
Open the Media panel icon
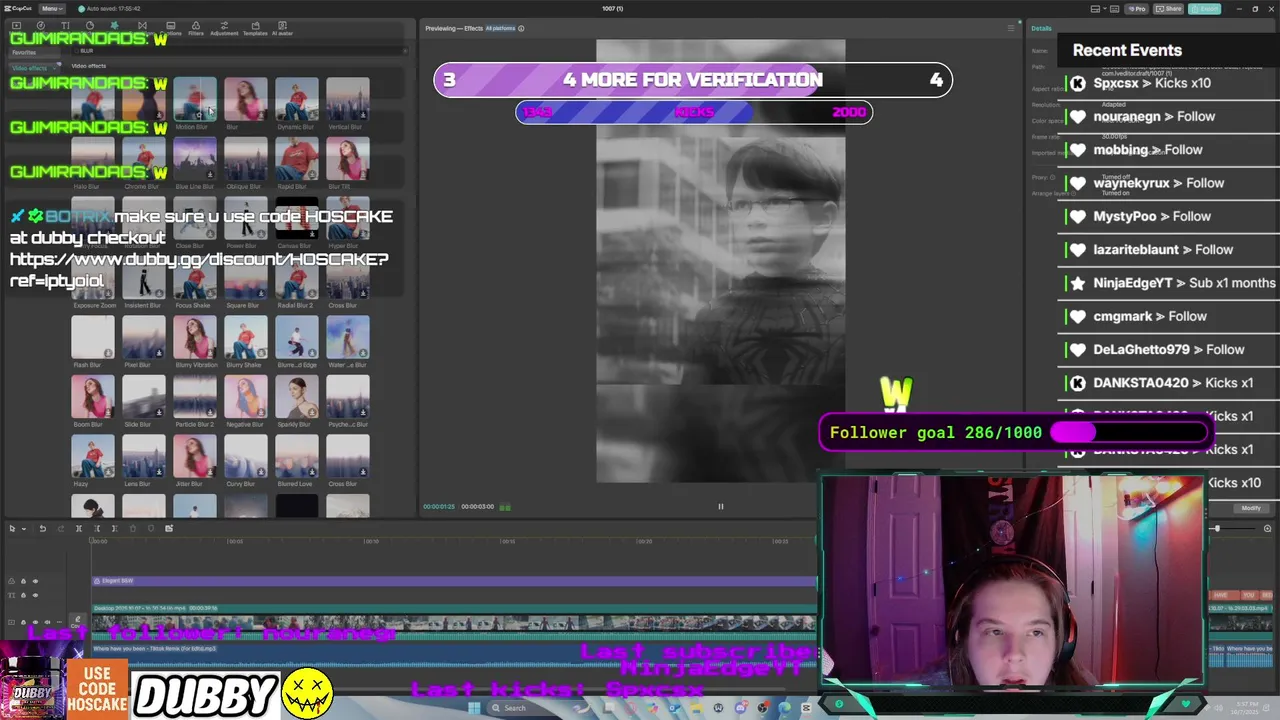pos(16,27)
